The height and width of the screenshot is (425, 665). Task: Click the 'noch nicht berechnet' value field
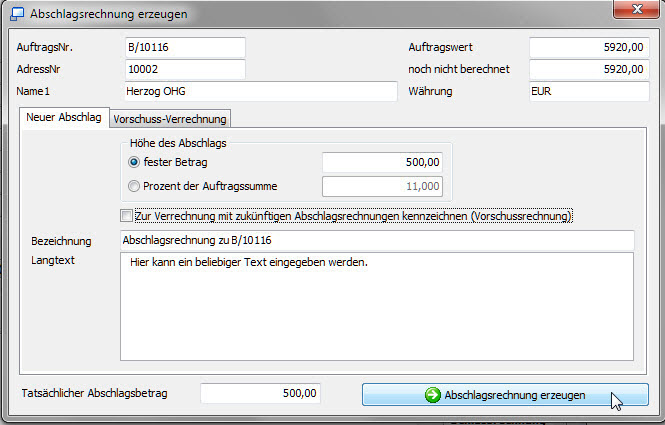(588, 69)
